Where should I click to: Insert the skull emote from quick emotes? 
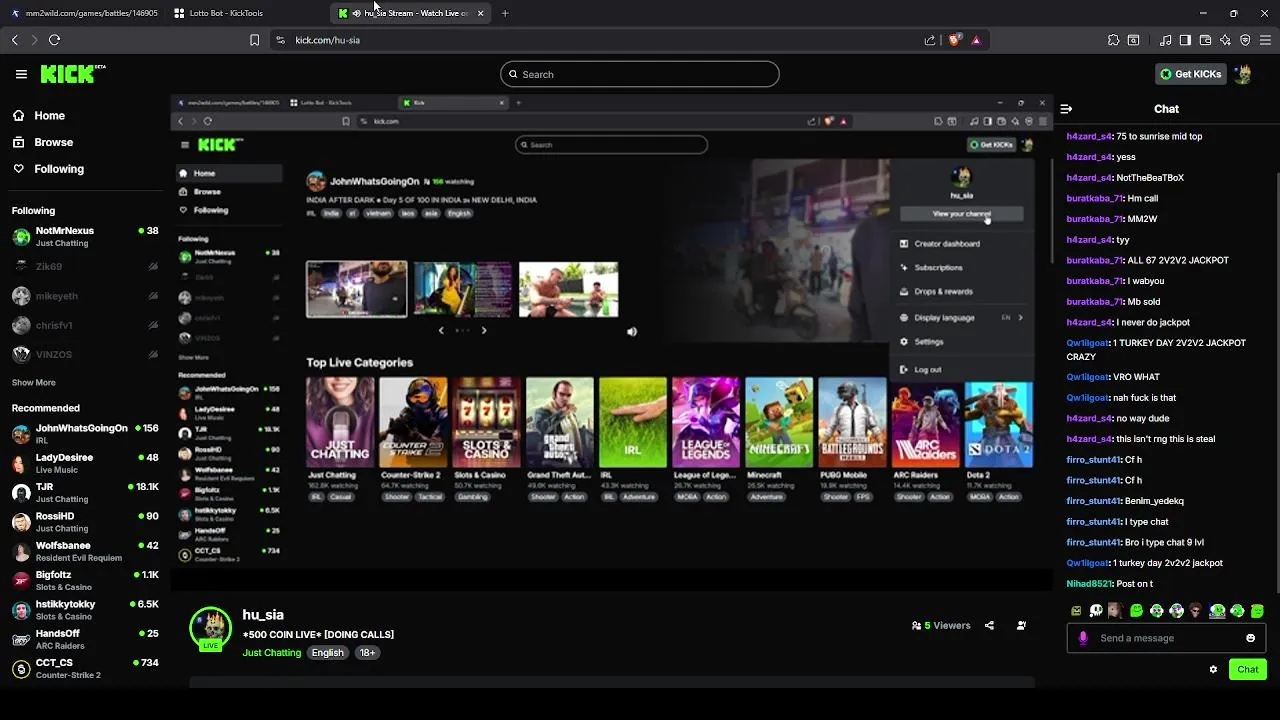click(x=1096, y=610)
